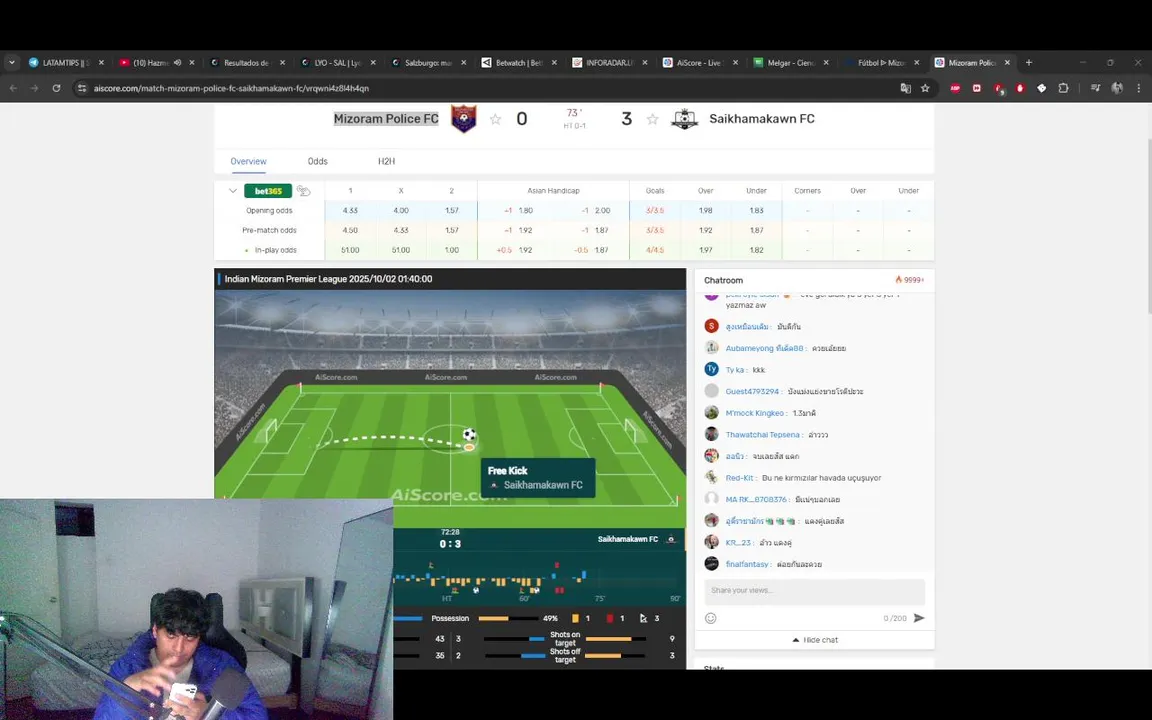Open the tab search dropdown chevron

click(x=12, y=62)
